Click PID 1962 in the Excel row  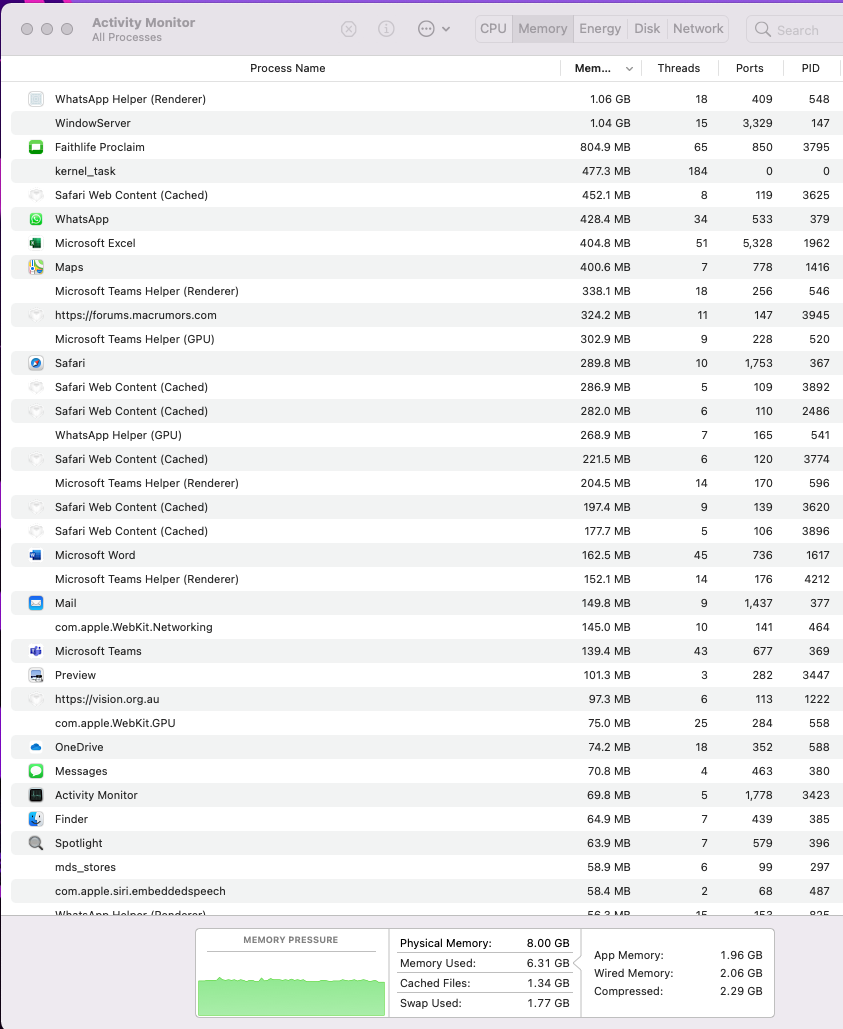816,243
